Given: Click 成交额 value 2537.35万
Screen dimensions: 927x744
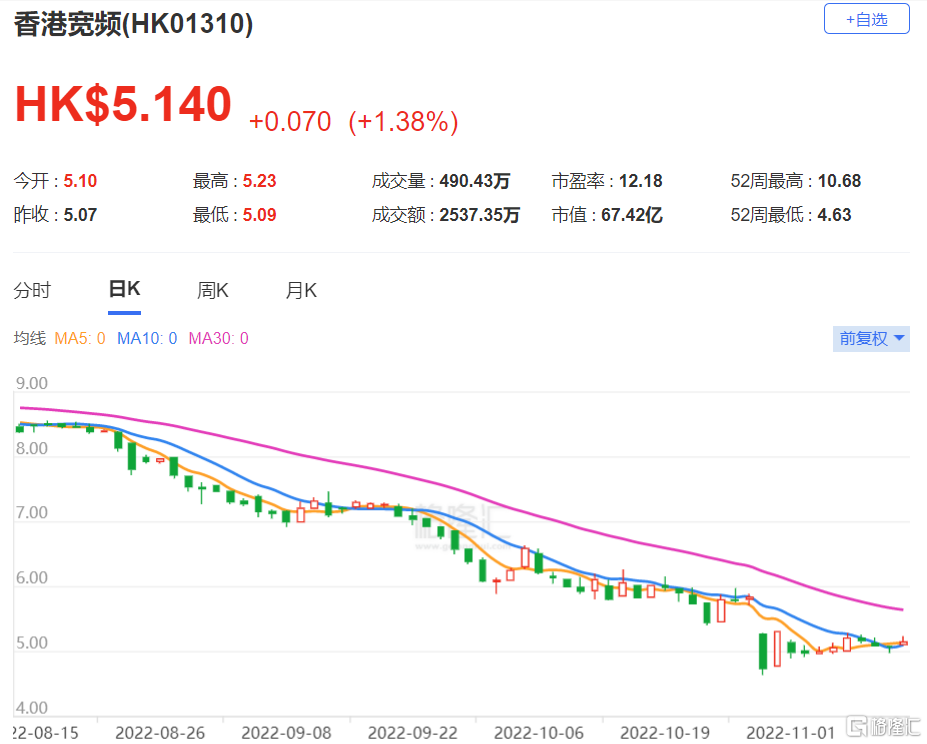Looking at the screenshot, I should (479, 215).
